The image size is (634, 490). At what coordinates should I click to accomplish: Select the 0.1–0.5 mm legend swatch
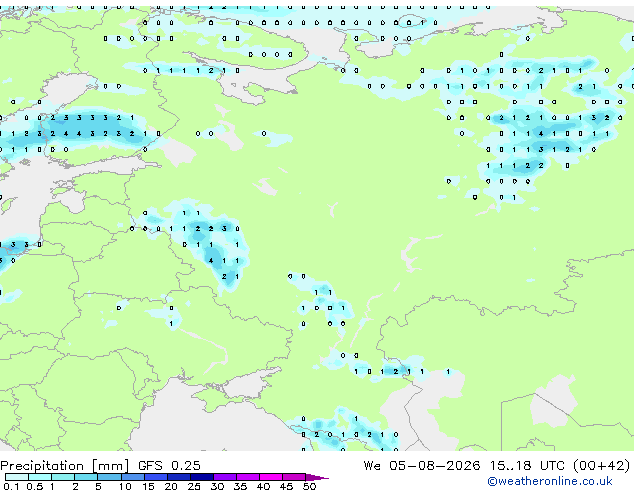[17, 477]
